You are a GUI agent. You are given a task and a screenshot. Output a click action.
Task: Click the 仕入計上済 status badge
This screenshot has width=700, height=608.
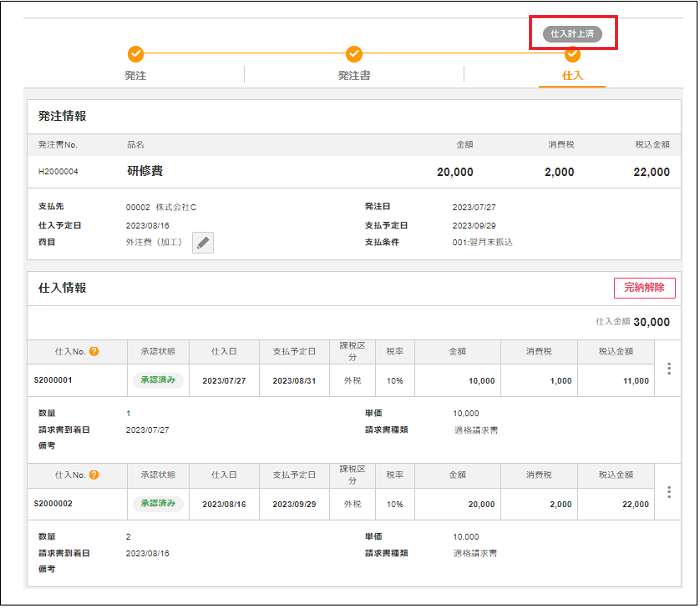(572, 34)
